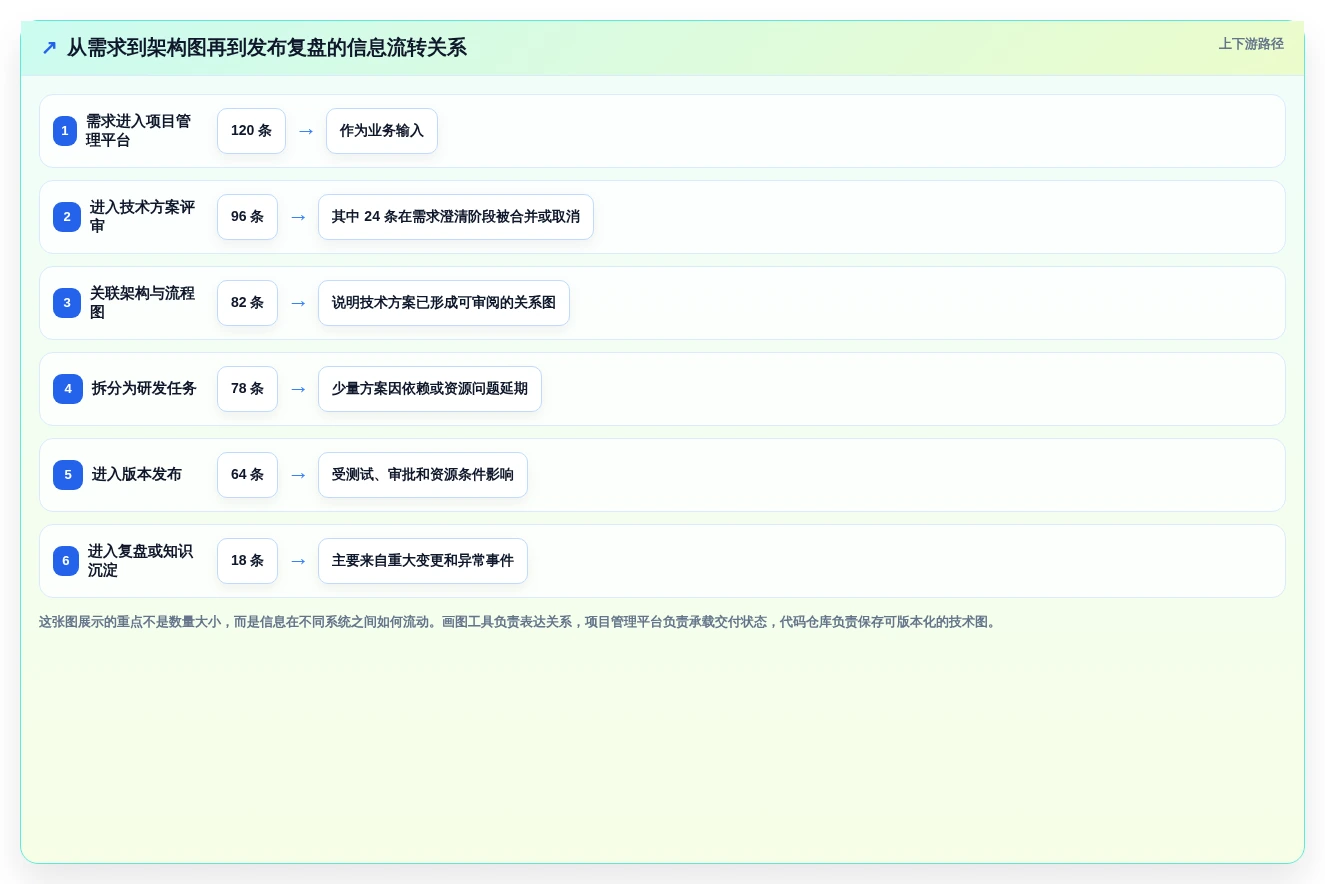This screenshot has height=884, width=1325.
Task: Click the footer paragraph starting 这张图展示的重点
Action: coord(519,622)
